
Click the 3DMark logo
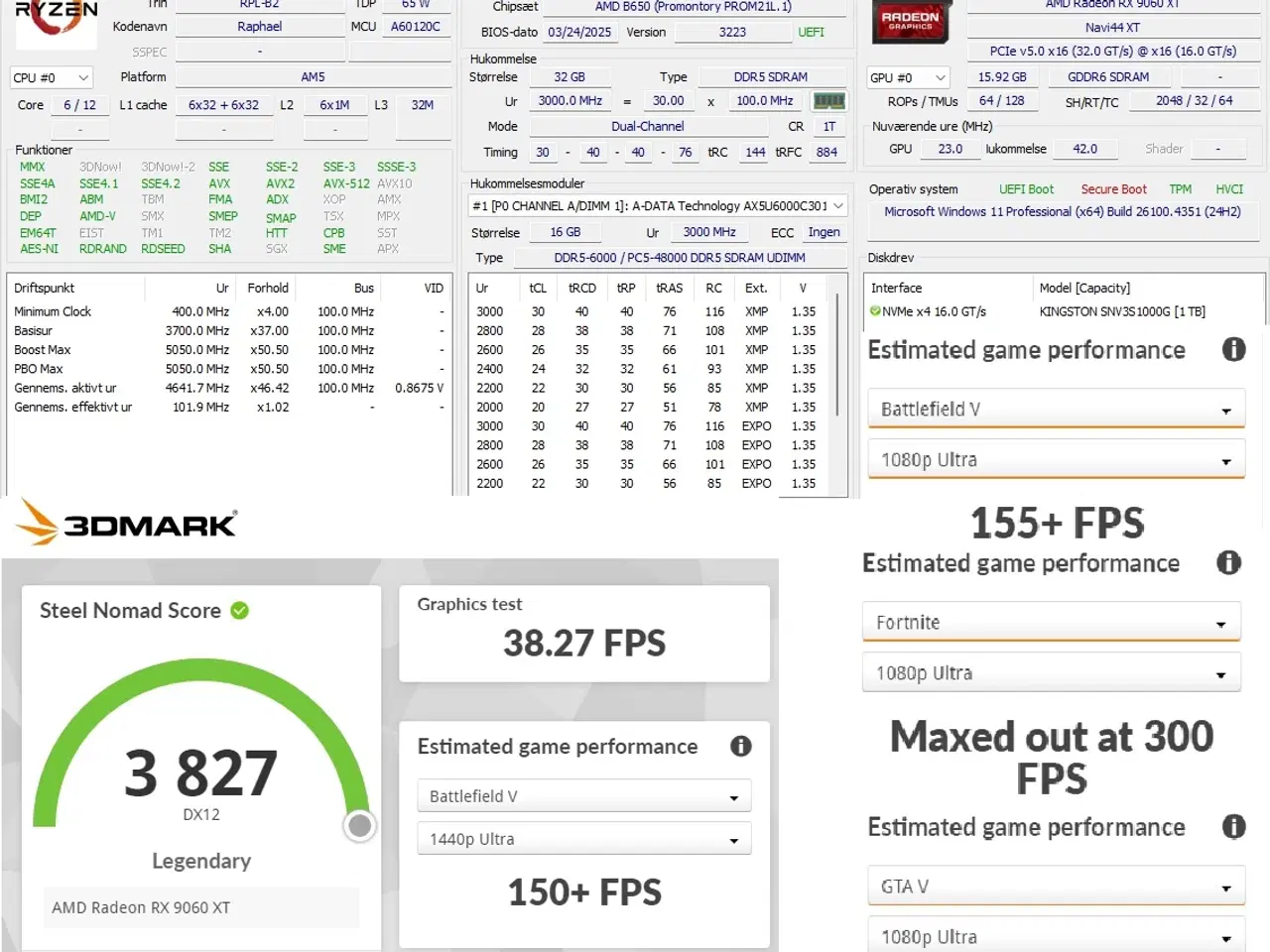point(127,523)
